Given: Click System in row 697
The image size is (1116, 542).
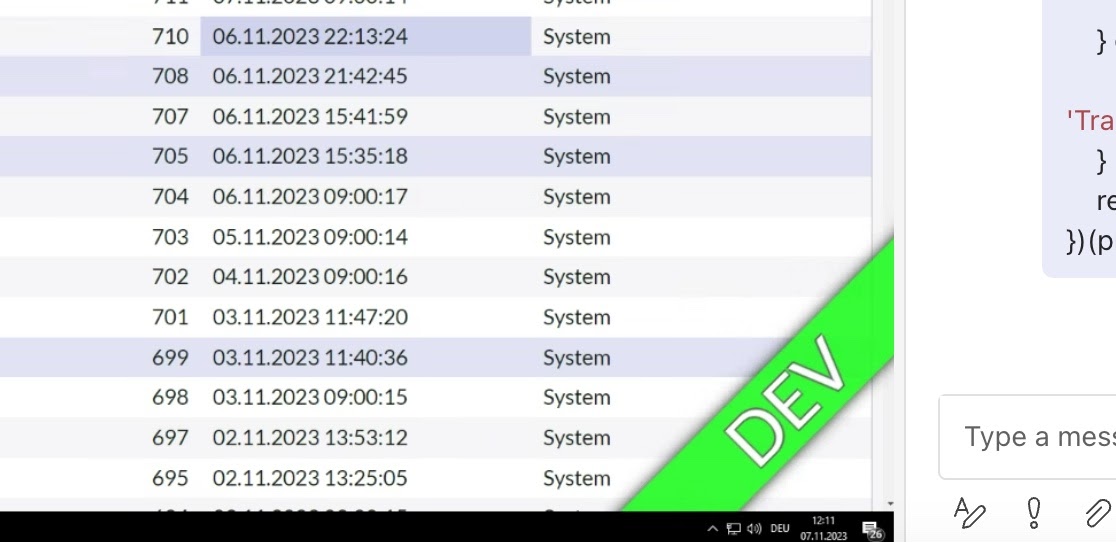Looking at the screenshot, I should coord(577,438).
